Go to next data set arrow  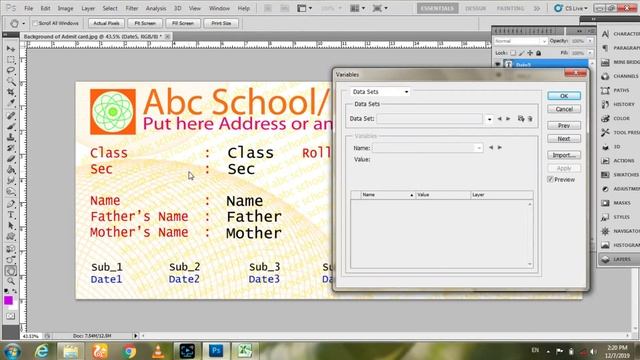coord(508,119)
